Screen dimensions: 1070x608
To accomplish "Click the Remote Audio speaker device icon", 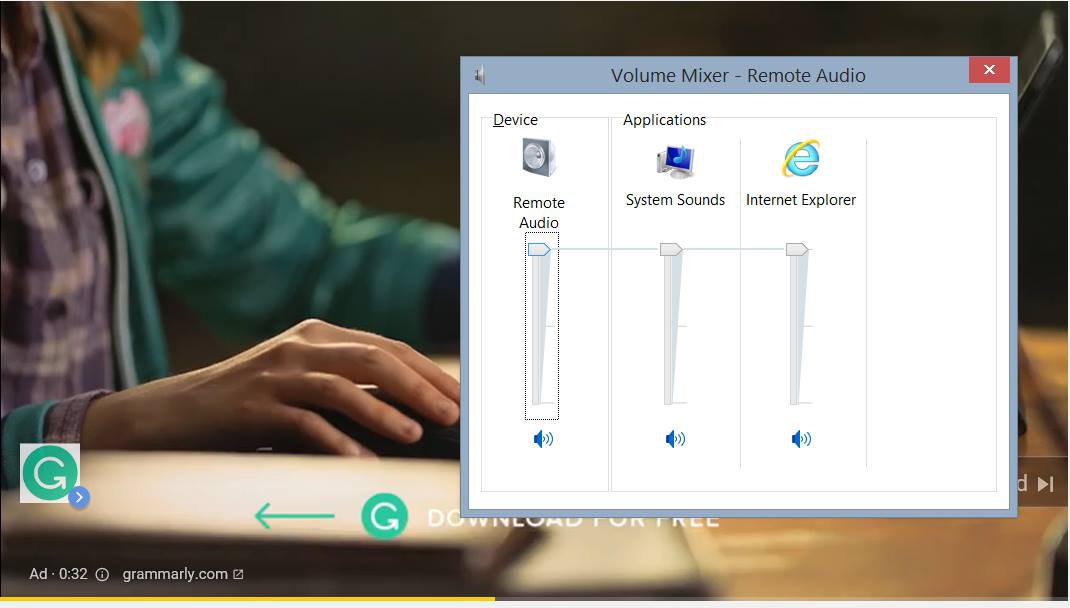I will [539, 158].
